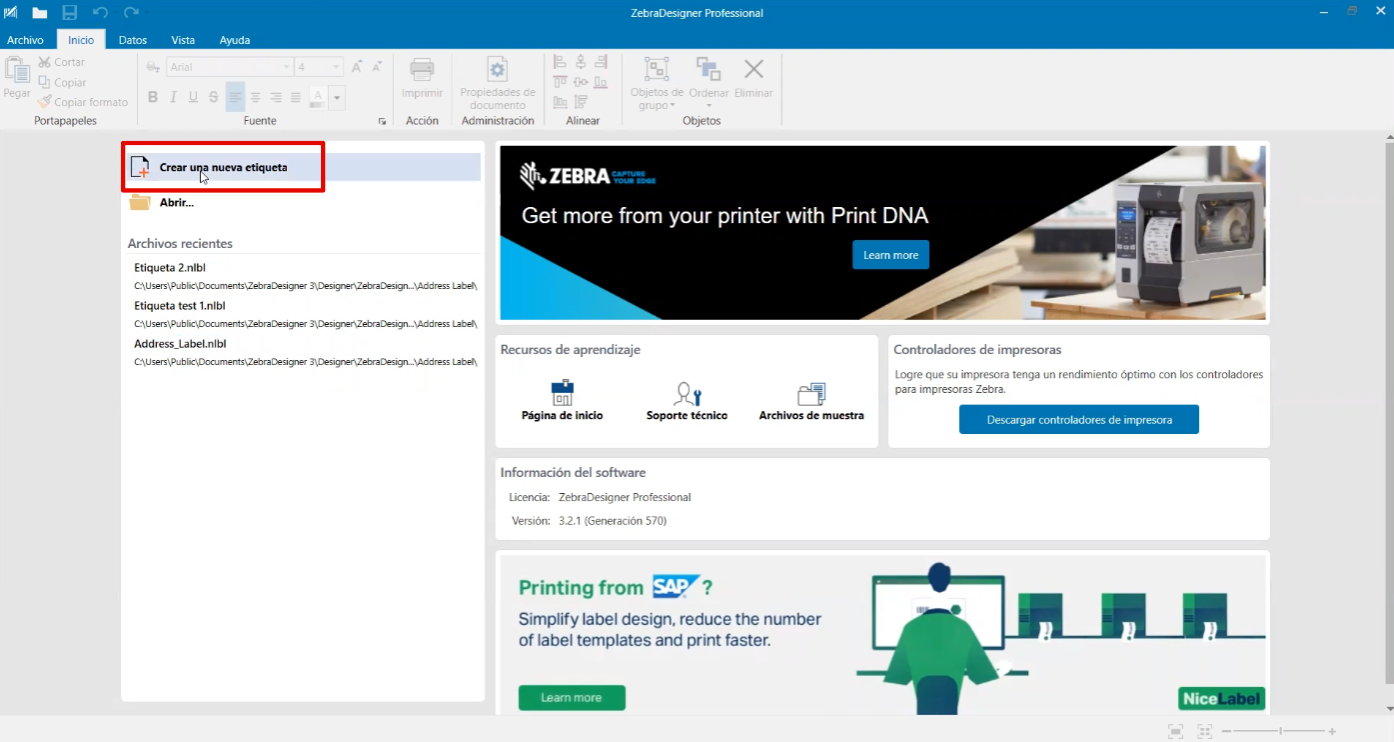Screen dimensions: 1394x742
Task: Click the zoom out minus button
Action: click(1226, 732)
